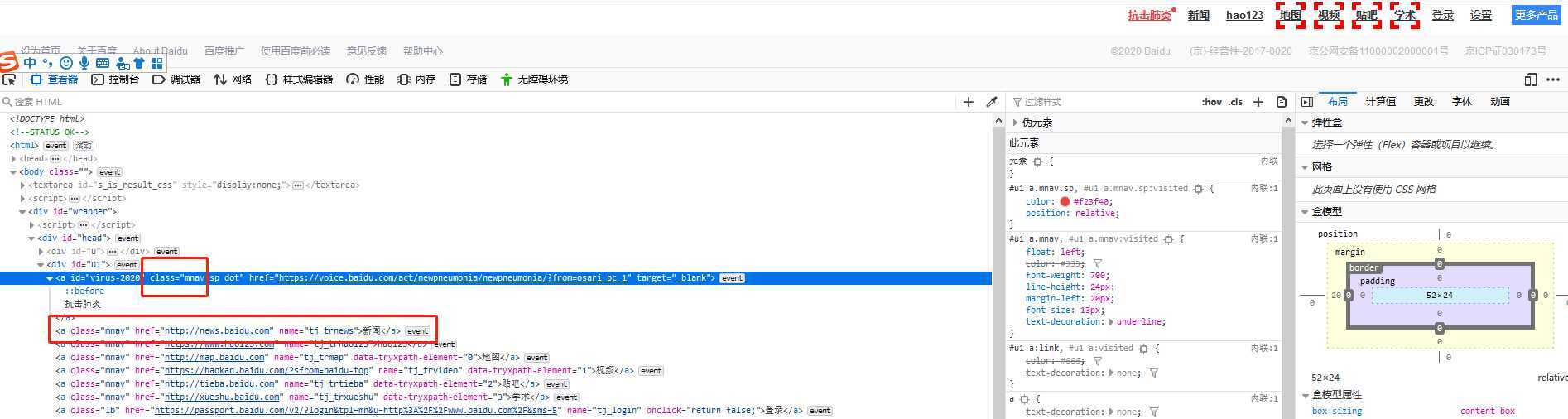Expand the div id u node
This screenshot has width=1568, height=419.
pyautogui.click(x=41, y=252)
